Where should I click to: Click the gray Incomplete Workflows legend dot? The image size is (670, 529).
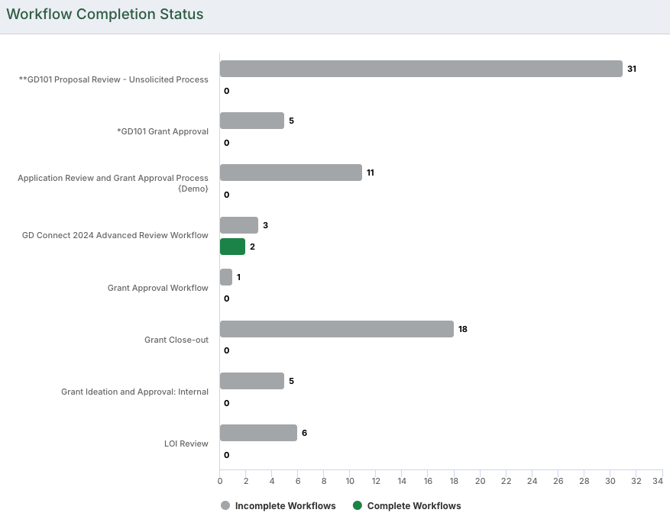(225, 506)
